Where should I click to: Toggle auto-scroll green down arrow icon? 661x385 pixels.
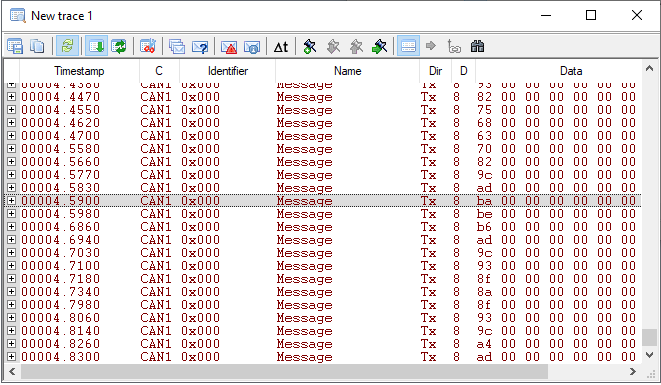click(x=96, y=46)
